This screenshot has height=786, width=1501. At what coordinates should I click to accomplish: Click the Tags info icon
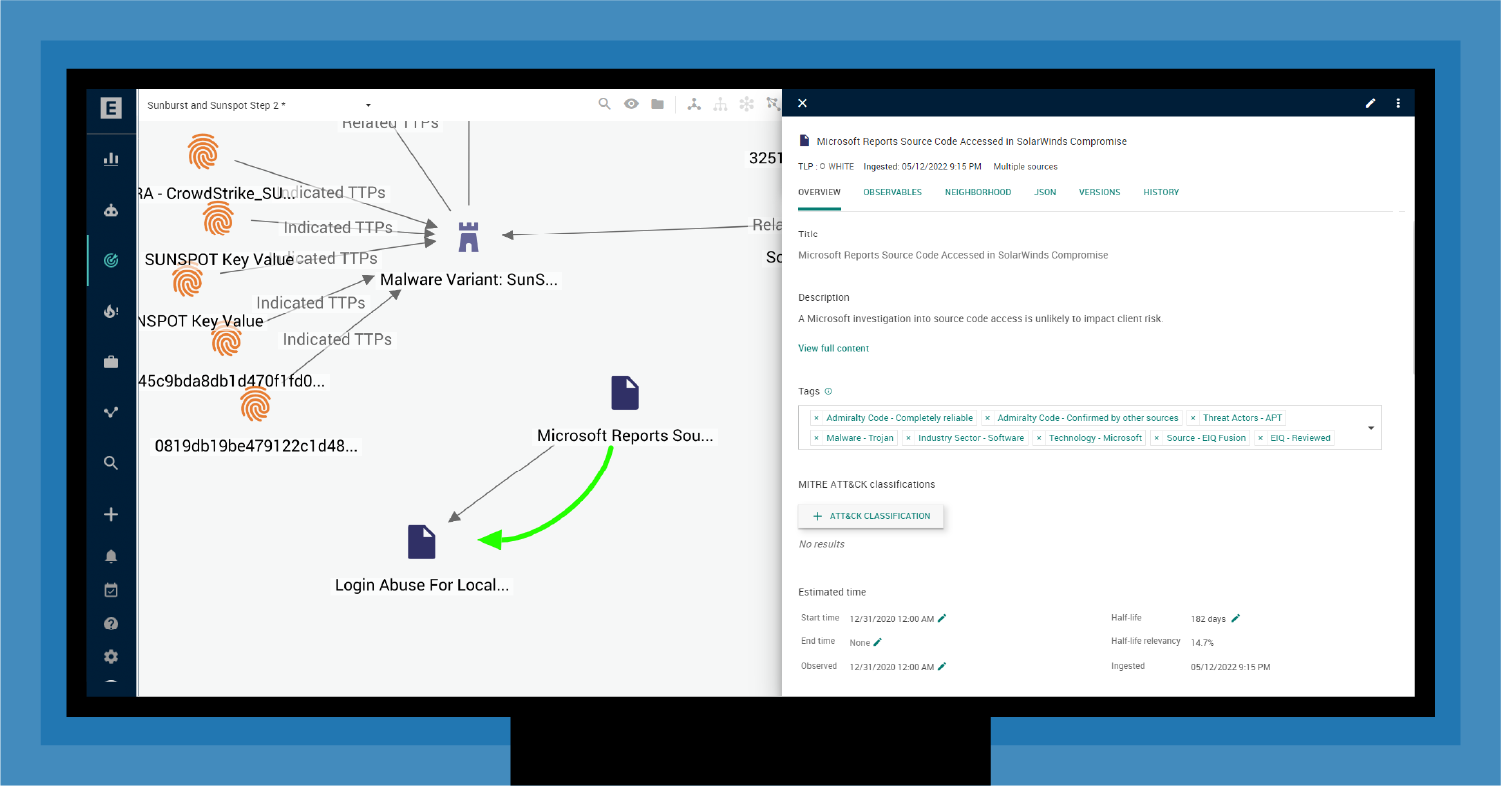(828, 392)
